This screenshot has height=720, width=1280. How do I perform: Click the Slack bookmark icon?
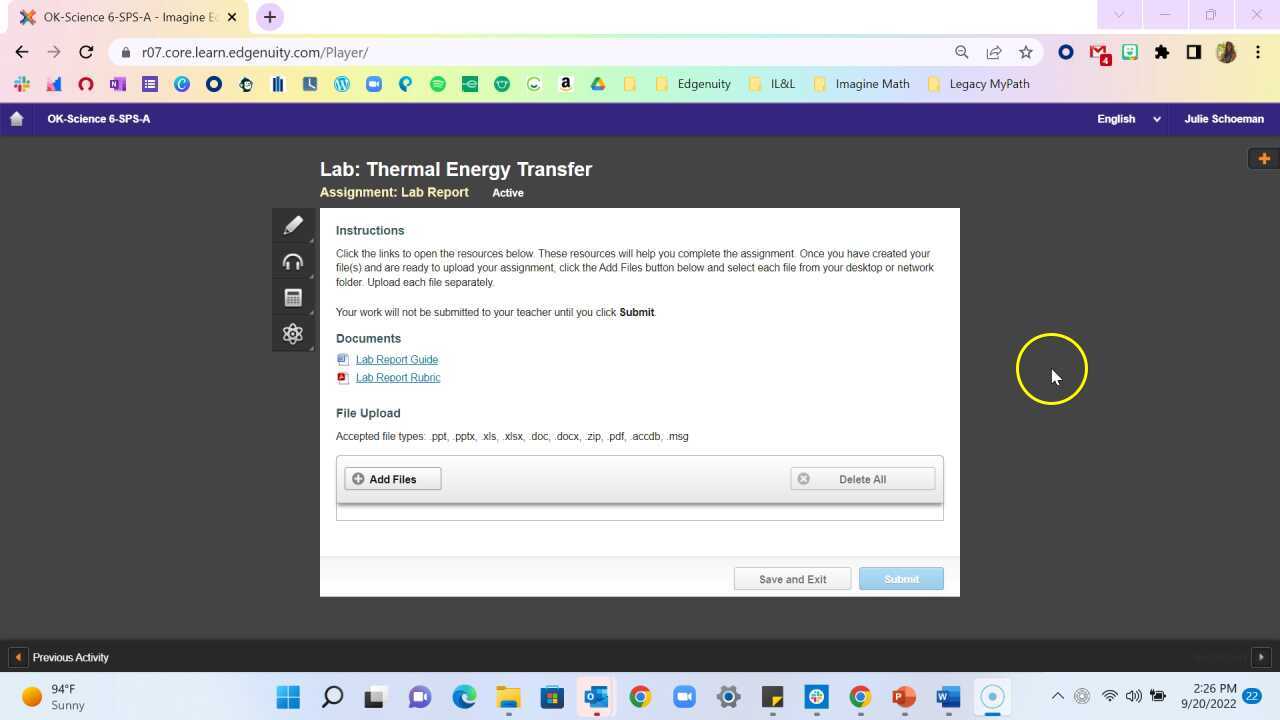tap(22, 84)
